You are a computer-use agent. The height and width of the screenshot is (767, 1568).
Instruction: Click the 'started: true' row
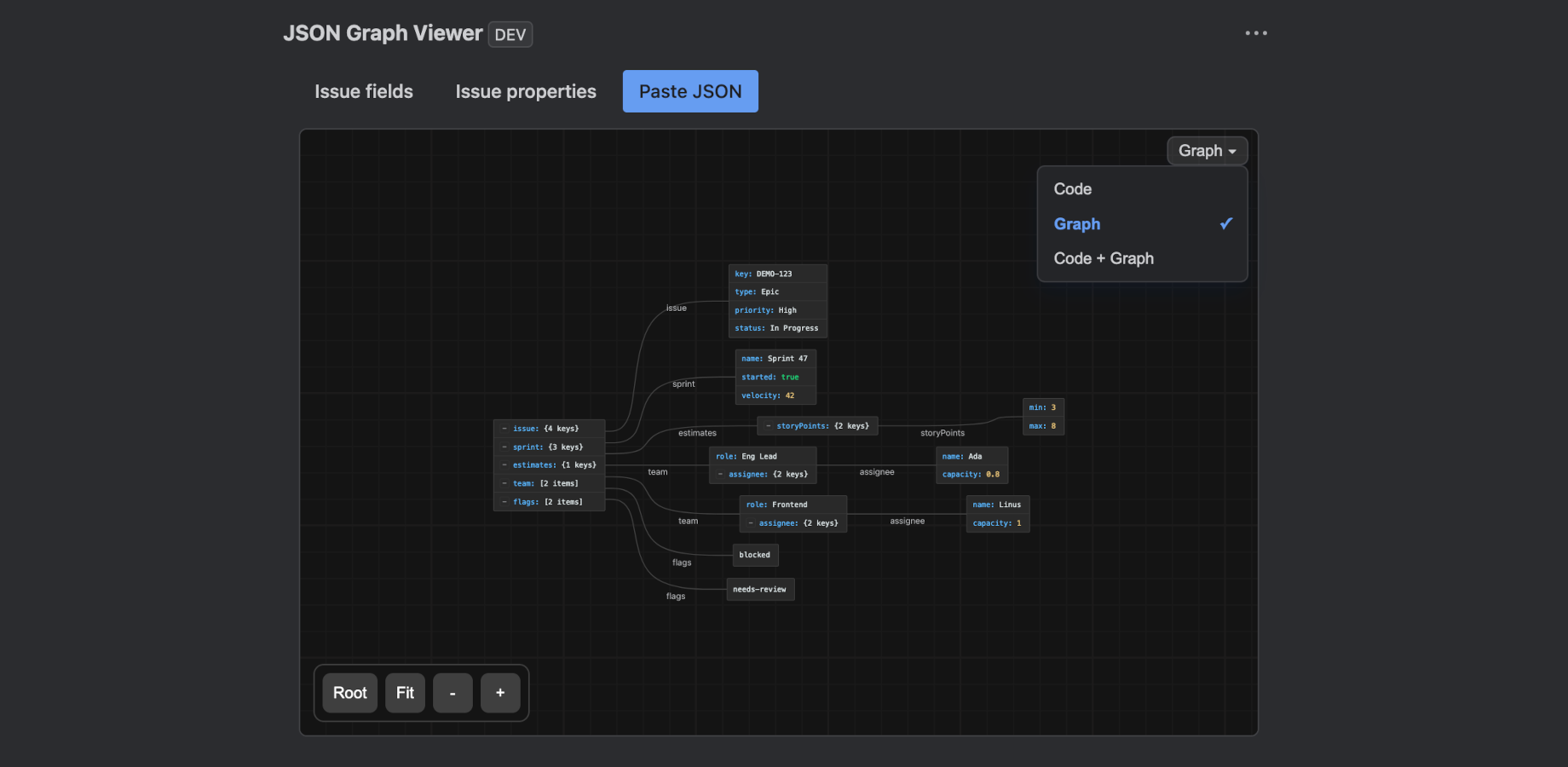coord(775,377)
